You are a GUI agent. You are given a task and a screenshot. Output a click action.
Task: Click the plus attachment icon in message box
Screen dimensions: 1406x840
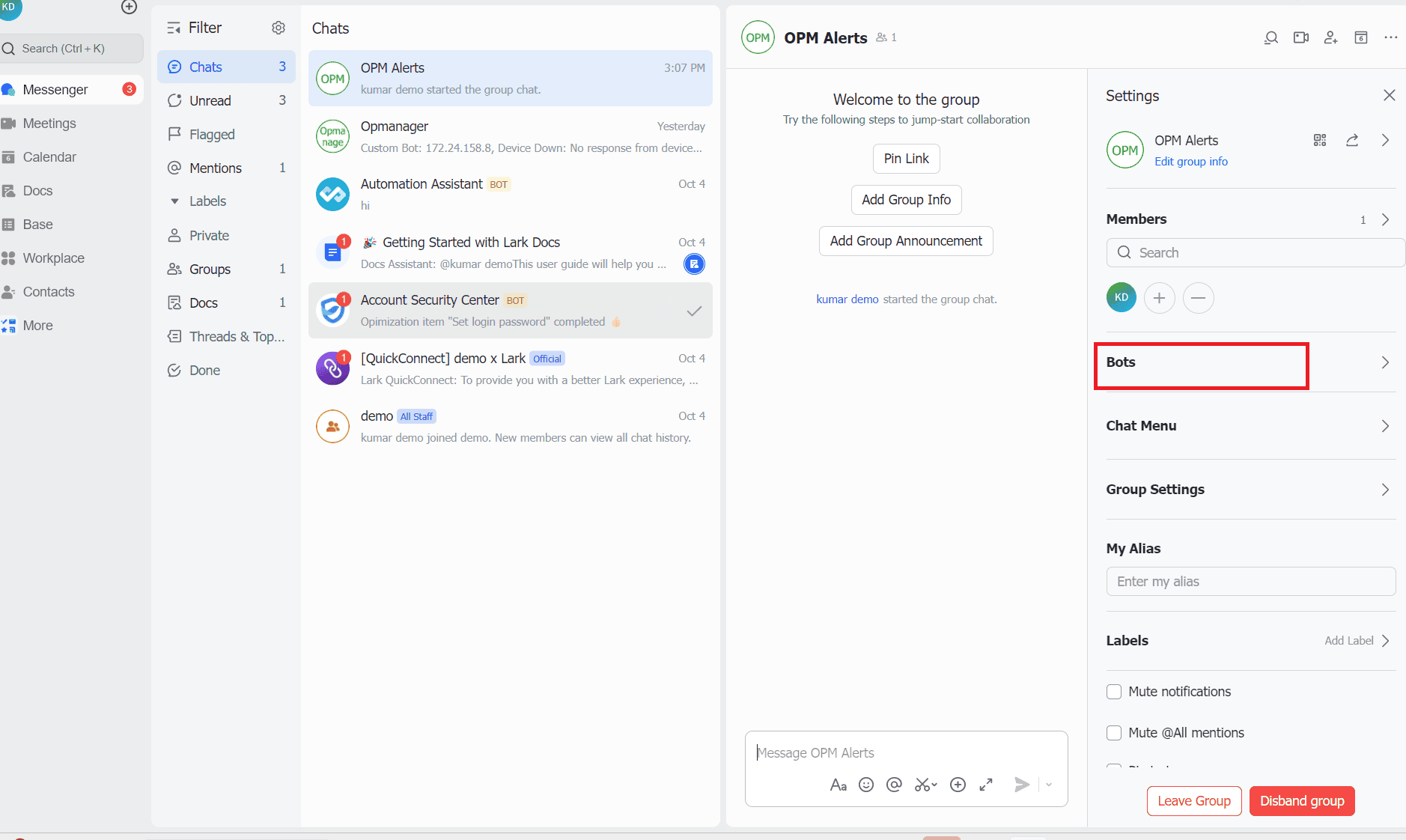(x=958, y=785)
